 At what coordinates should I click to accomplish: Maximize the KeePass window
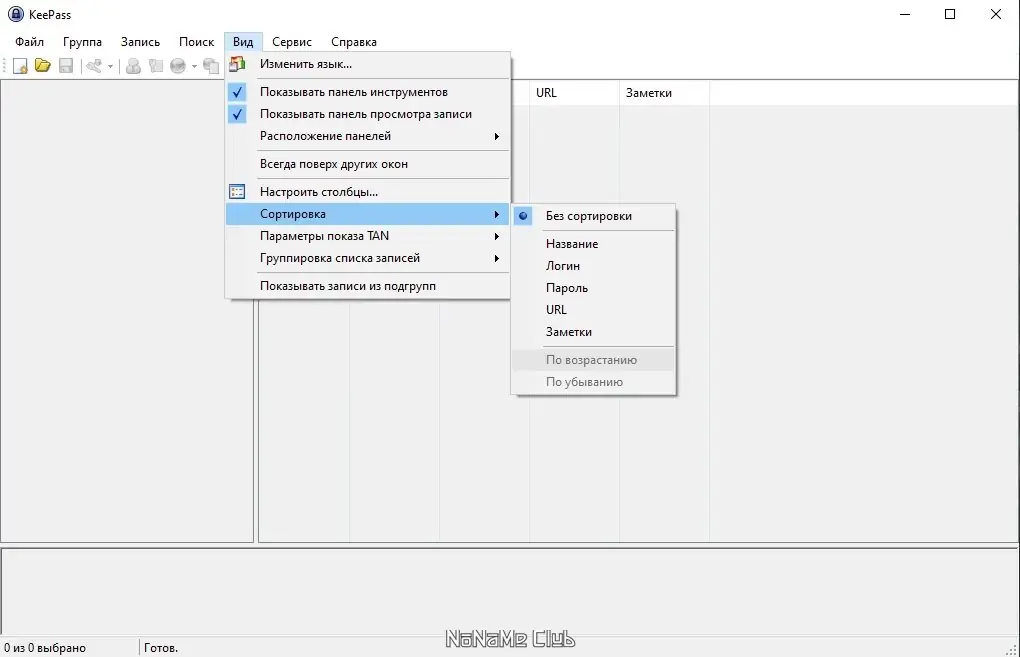click(x=950, y=14)
